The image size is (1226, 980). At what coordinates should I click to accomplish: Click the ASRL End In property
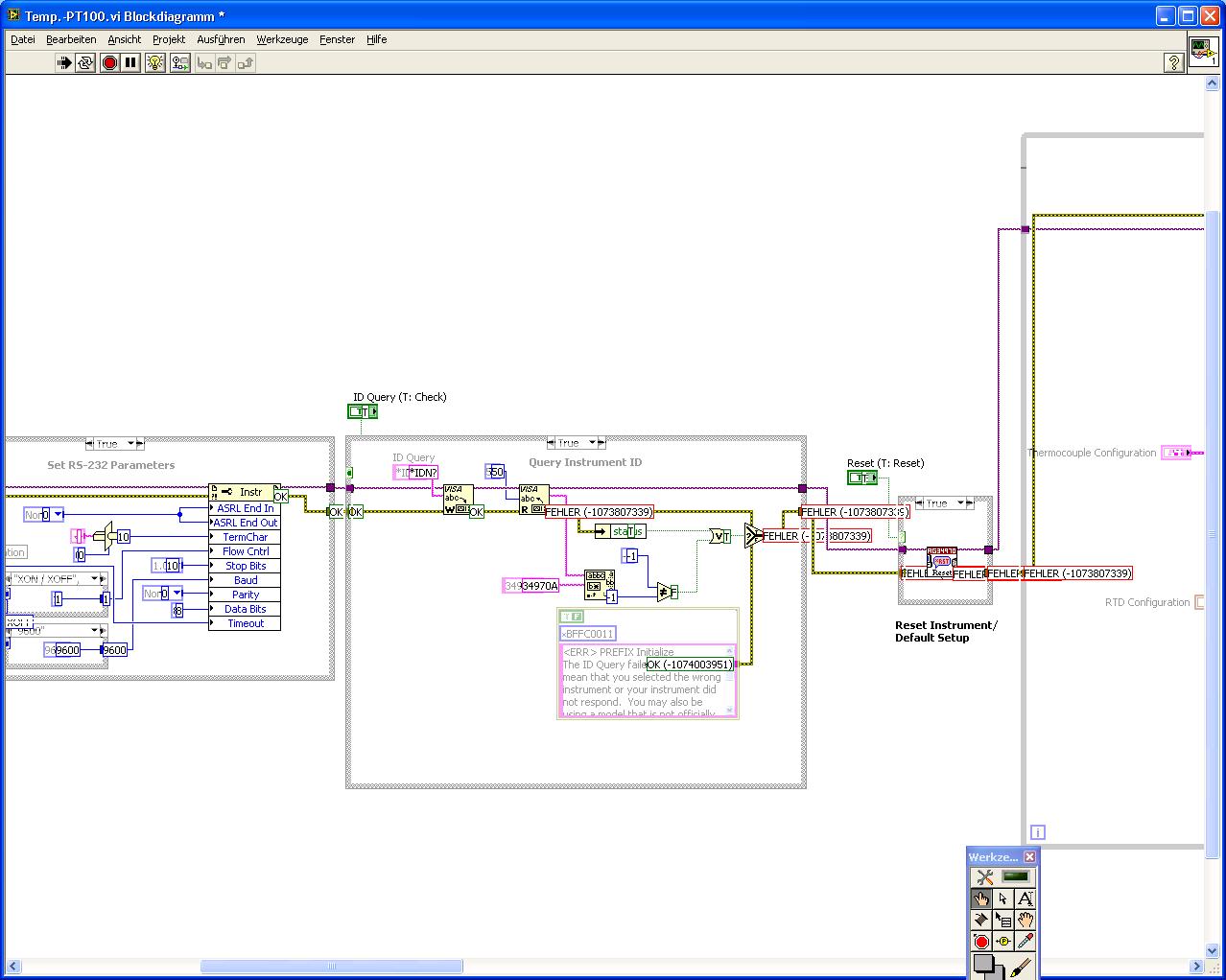pos(245,508)
